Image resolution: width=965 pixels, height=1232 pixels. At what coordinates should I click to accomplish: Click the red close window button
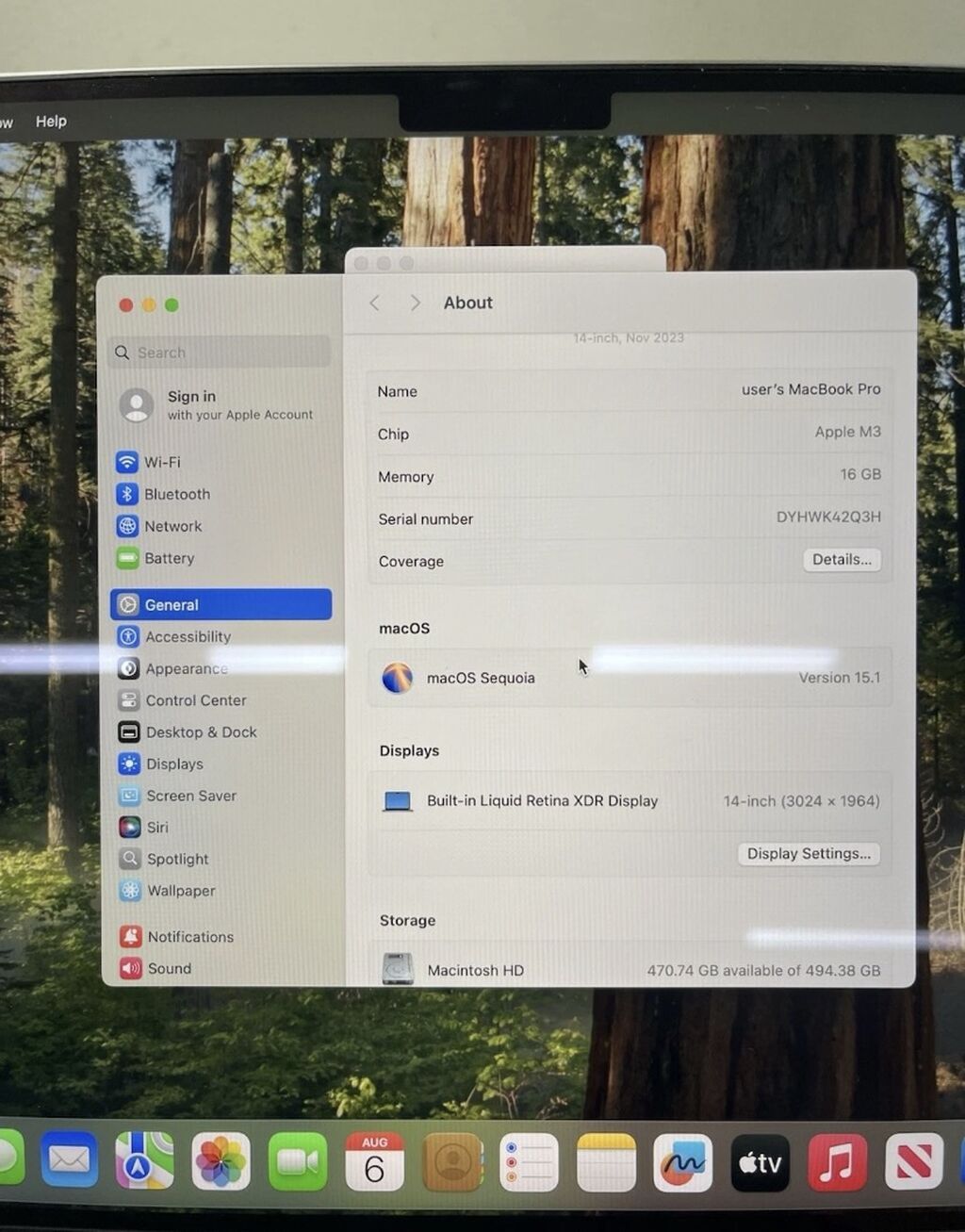pos(126,304)
